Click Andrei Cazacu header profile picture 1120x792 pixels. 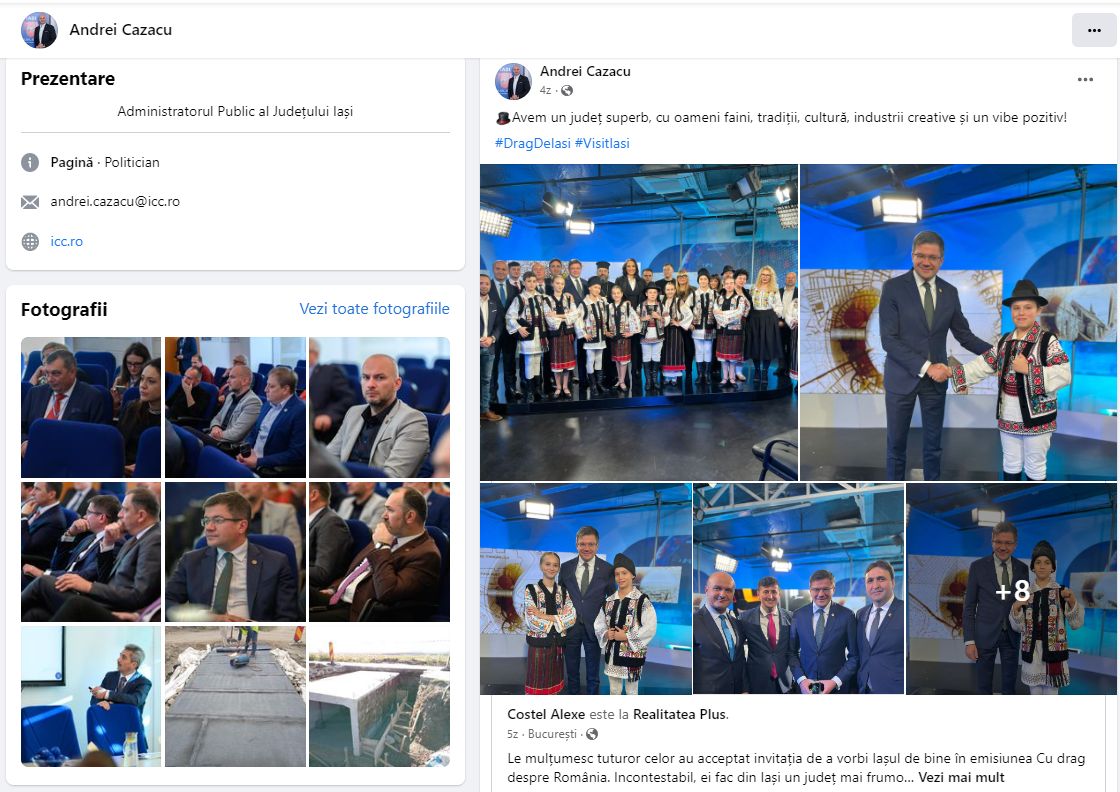(39, 30)
